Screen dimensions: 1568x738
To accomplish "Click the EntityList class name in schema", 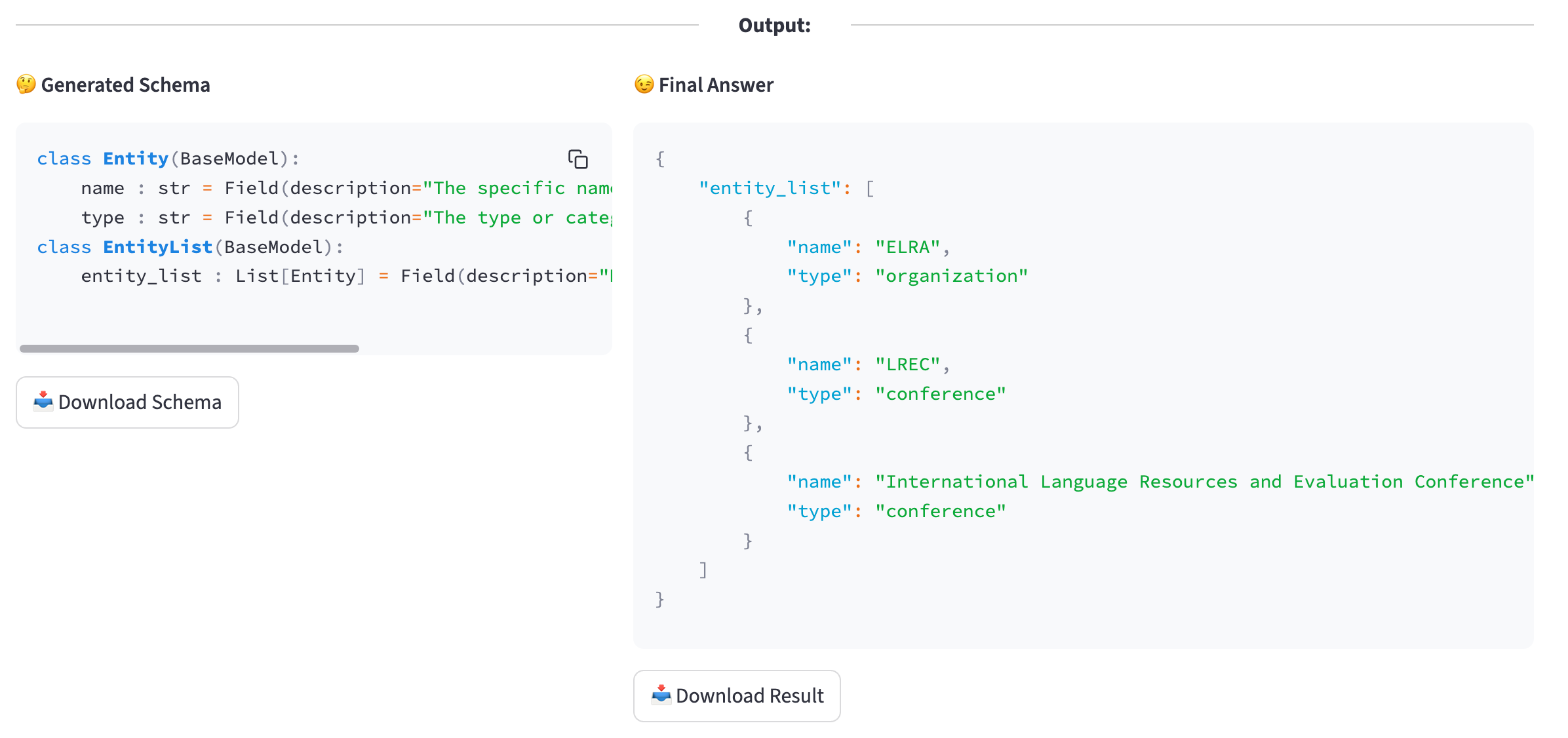I will (x=157, y=247).
